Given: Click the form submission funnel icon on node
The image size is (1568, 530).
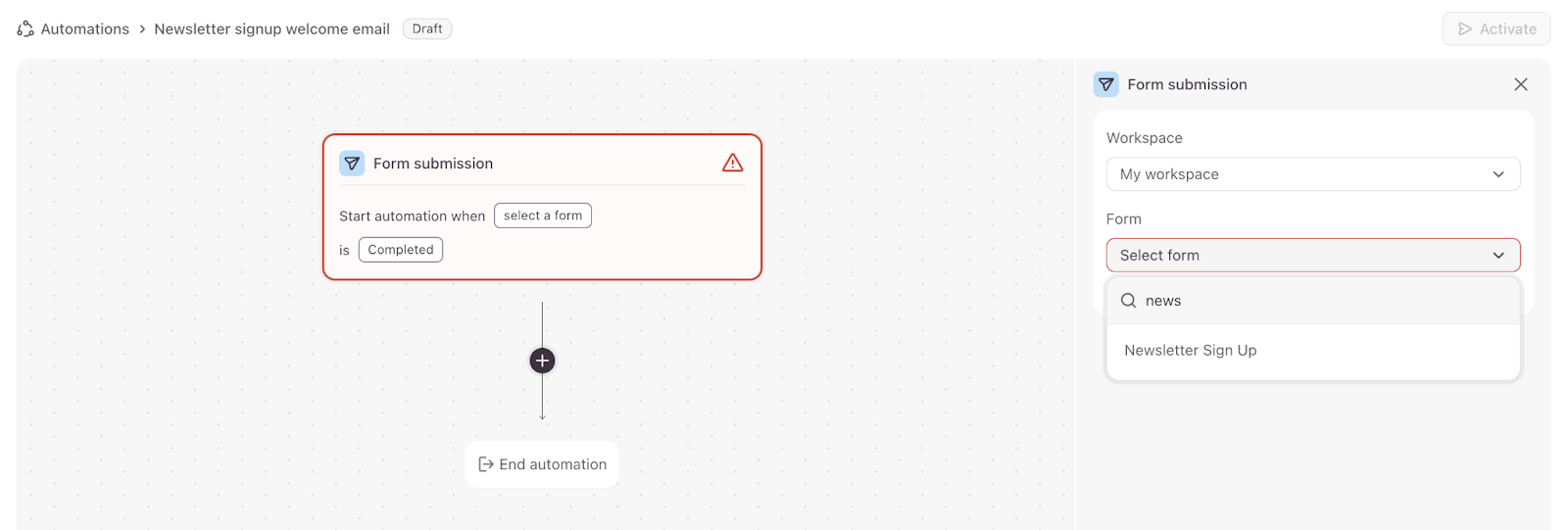Looking at the screenshot, I should (x=352, y=164).
